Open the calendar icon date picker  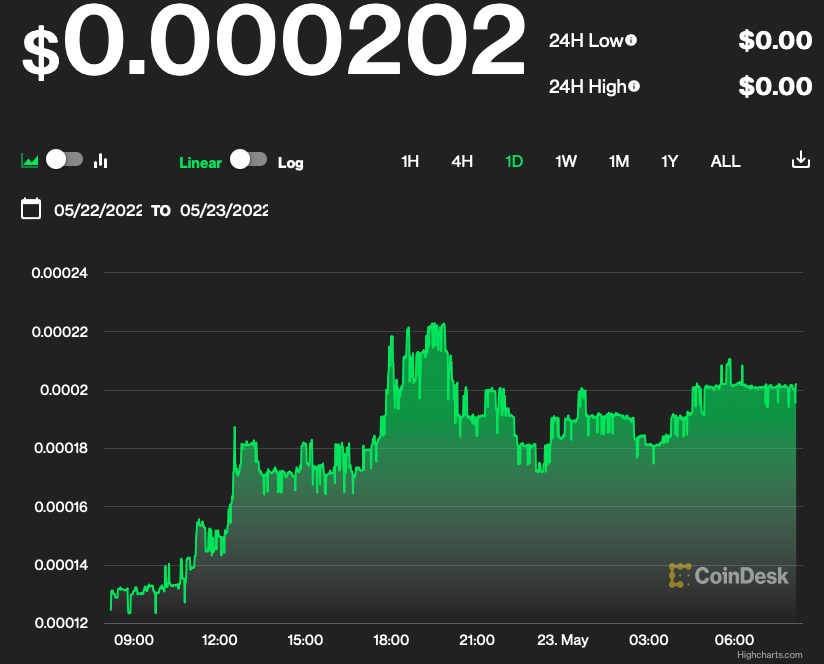point(31,209)
